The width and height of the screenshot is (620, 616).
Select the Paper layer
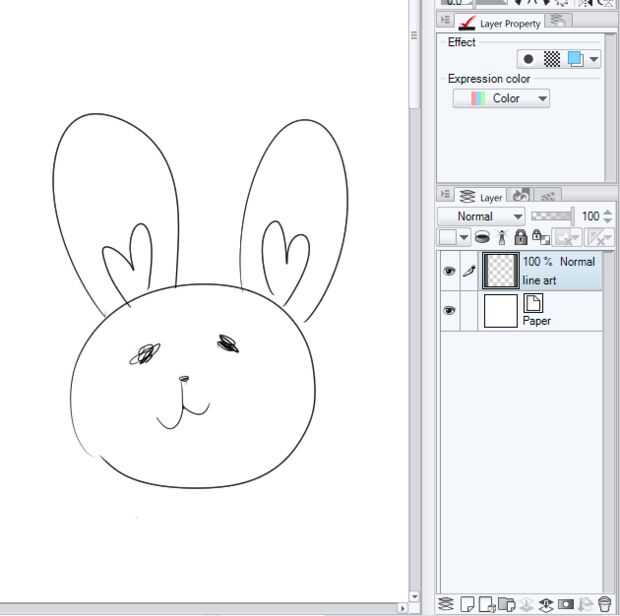tap(560, 311)
